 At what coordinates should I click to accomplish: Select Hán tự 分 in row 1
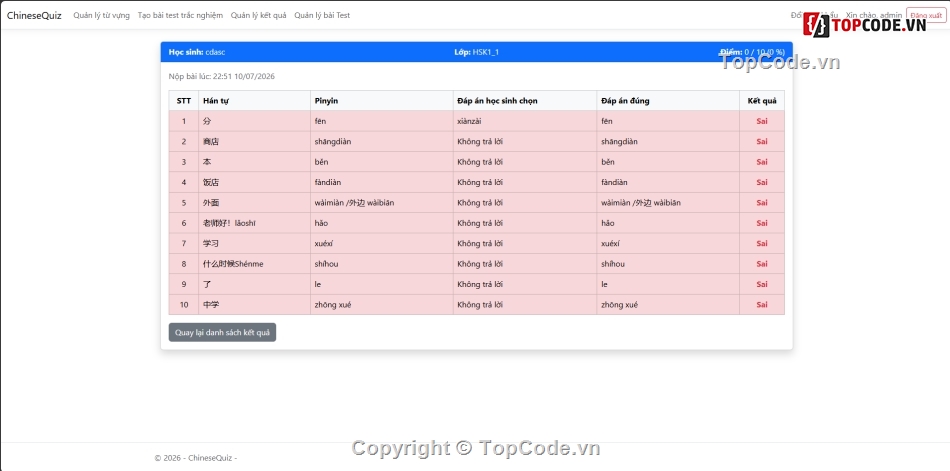pos(207,121)
